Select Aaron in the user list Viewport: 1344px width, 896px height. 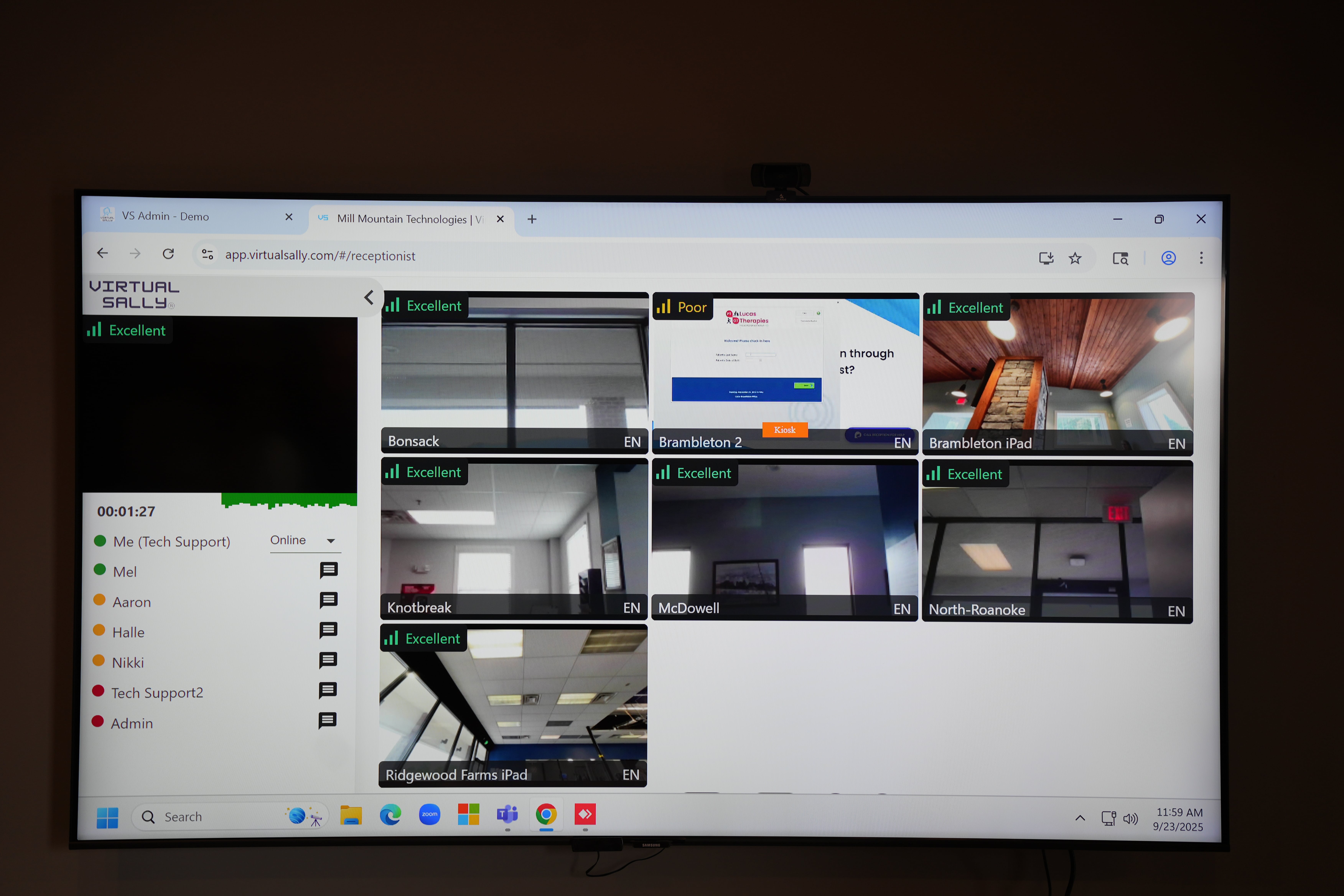(x=131, y=602)
